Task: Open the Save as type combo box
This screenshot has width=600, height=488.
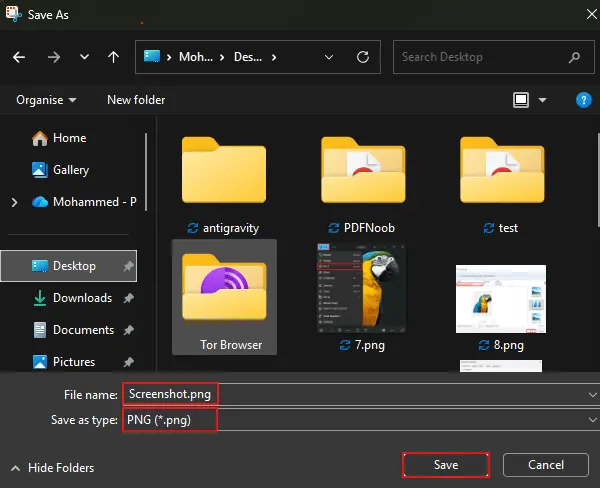Action: point(360,420)
